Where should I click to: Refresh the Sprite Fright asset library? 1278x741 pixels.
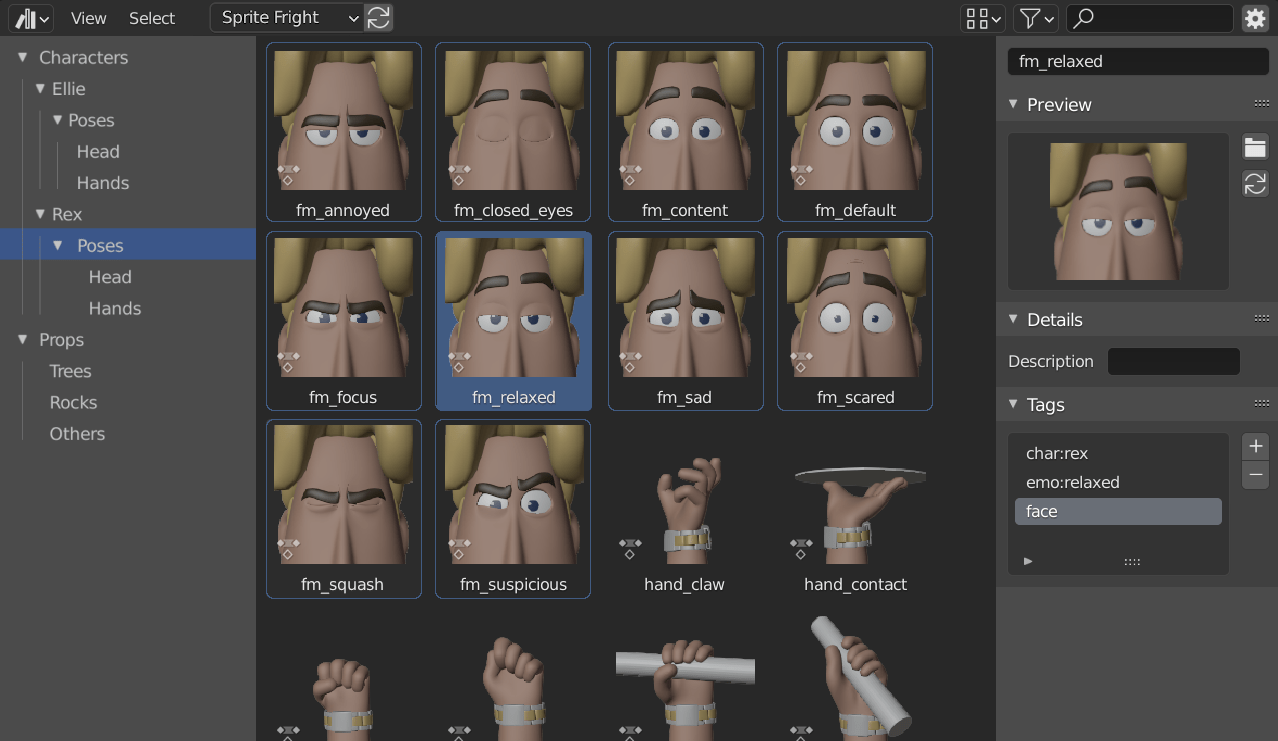click(x=378, y=17)
